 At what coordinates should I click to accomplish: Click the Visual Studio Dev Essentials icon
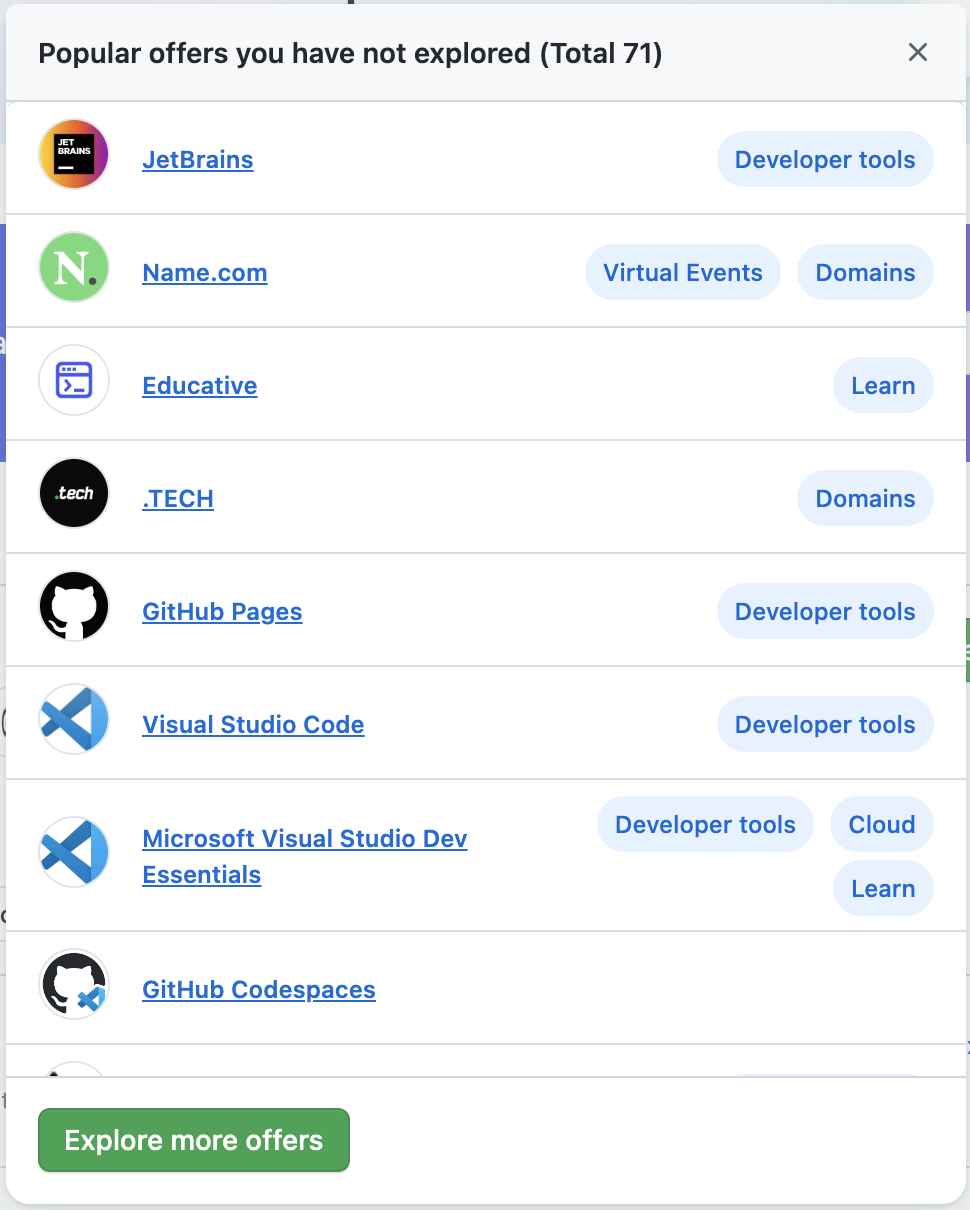pos(73,852)
